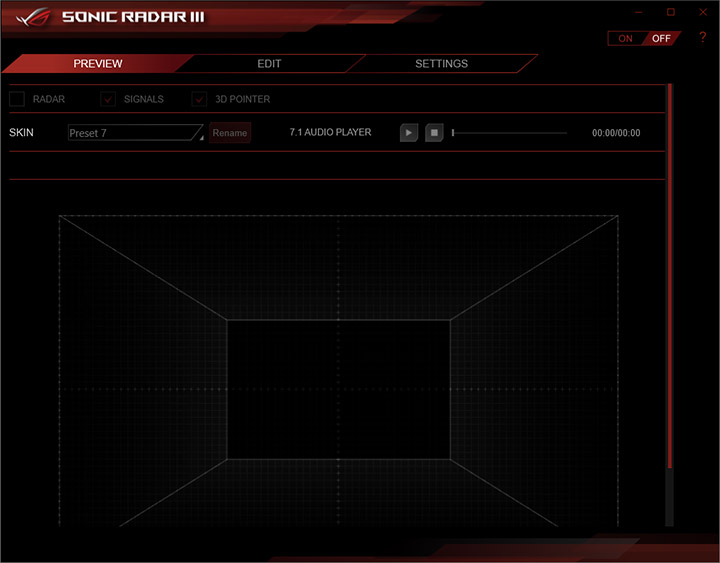The height and width of the screenshot is (563, 720).
Task: Close the Sonic Radar III window
Action: pos(703,12)
